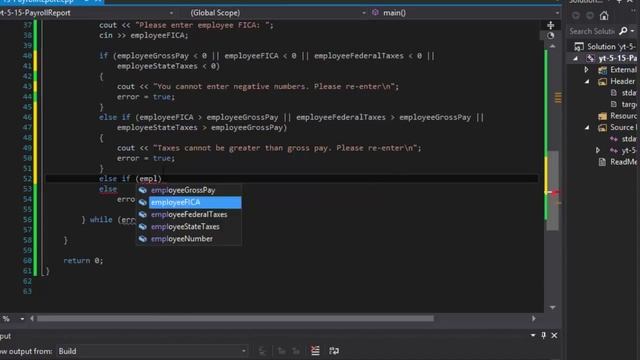Image resolution: width=640 pixels, height=360 pixels.
Task: Open the search options dropdown arrow
Action: coord(632,31)
